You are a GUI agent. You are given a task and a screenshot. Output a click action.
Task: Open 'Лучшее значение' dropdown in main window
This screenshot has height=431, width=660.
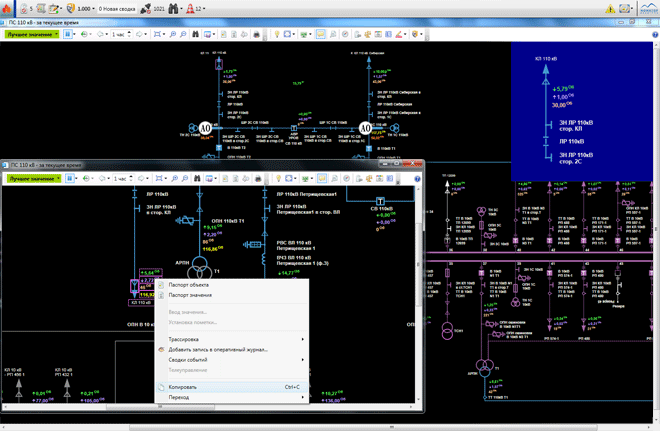tap(32, 34)
